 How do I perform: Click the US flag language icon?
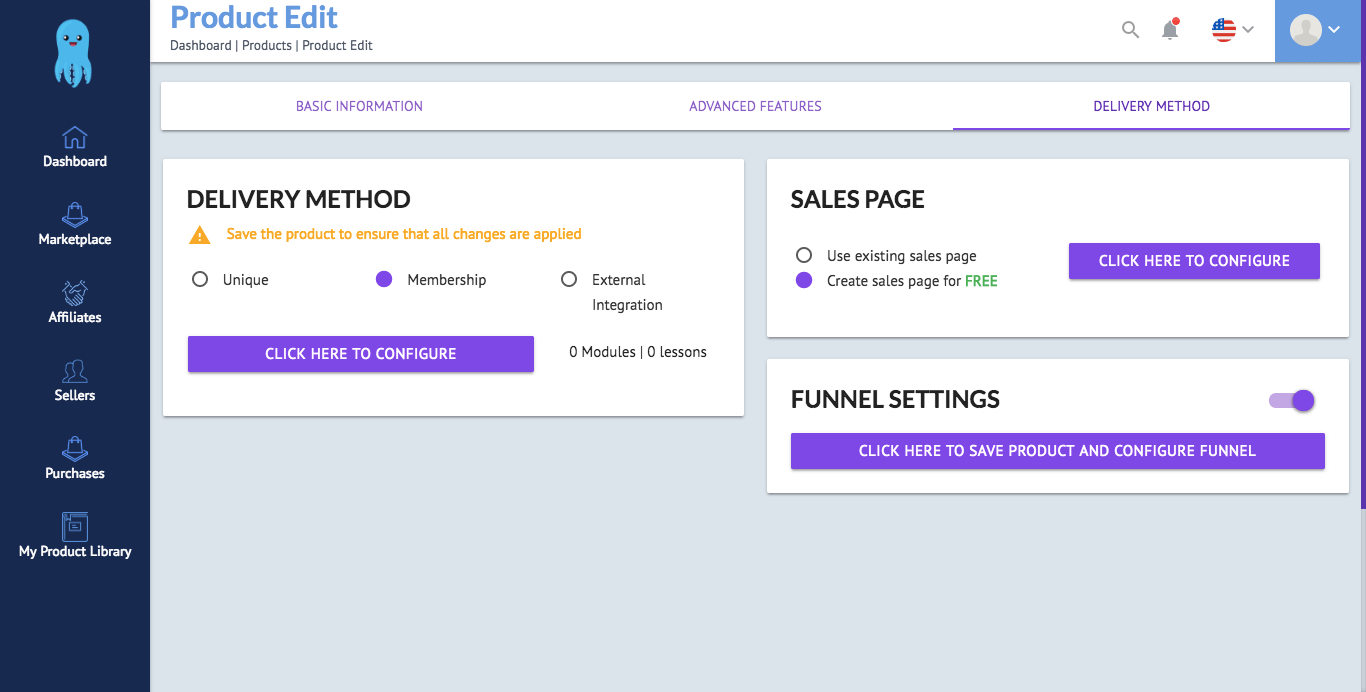pyautogui.click(x=1223, y=30)
